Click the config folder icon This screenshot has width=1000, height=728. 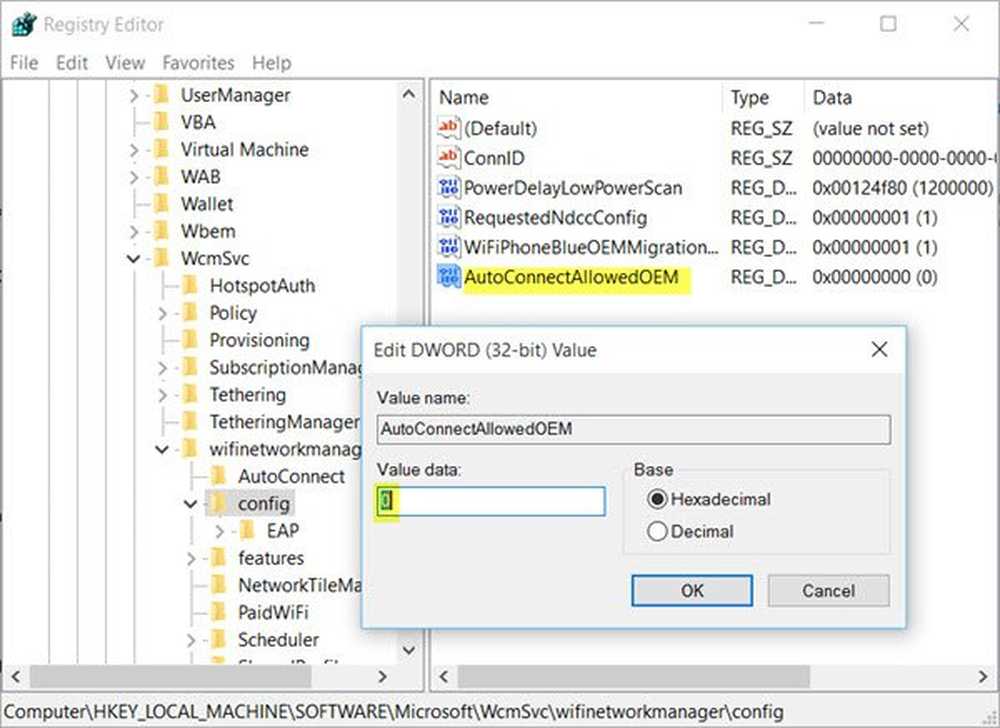pos(219,504)
